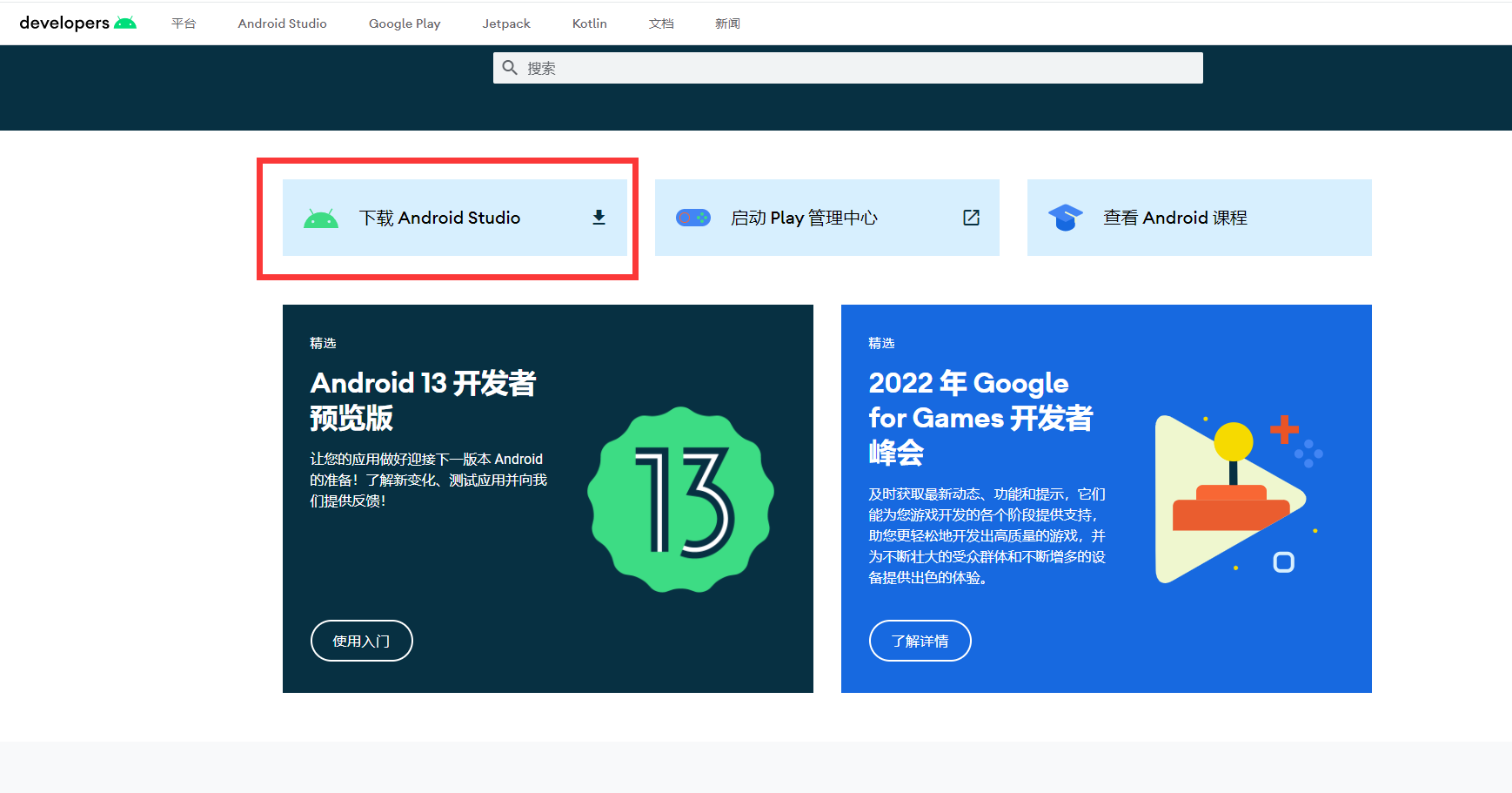The height and width of the screenshot is (793, 1512).
Task: Click the Android 13 开发者预览版 heading
Action: coord(424,400)
